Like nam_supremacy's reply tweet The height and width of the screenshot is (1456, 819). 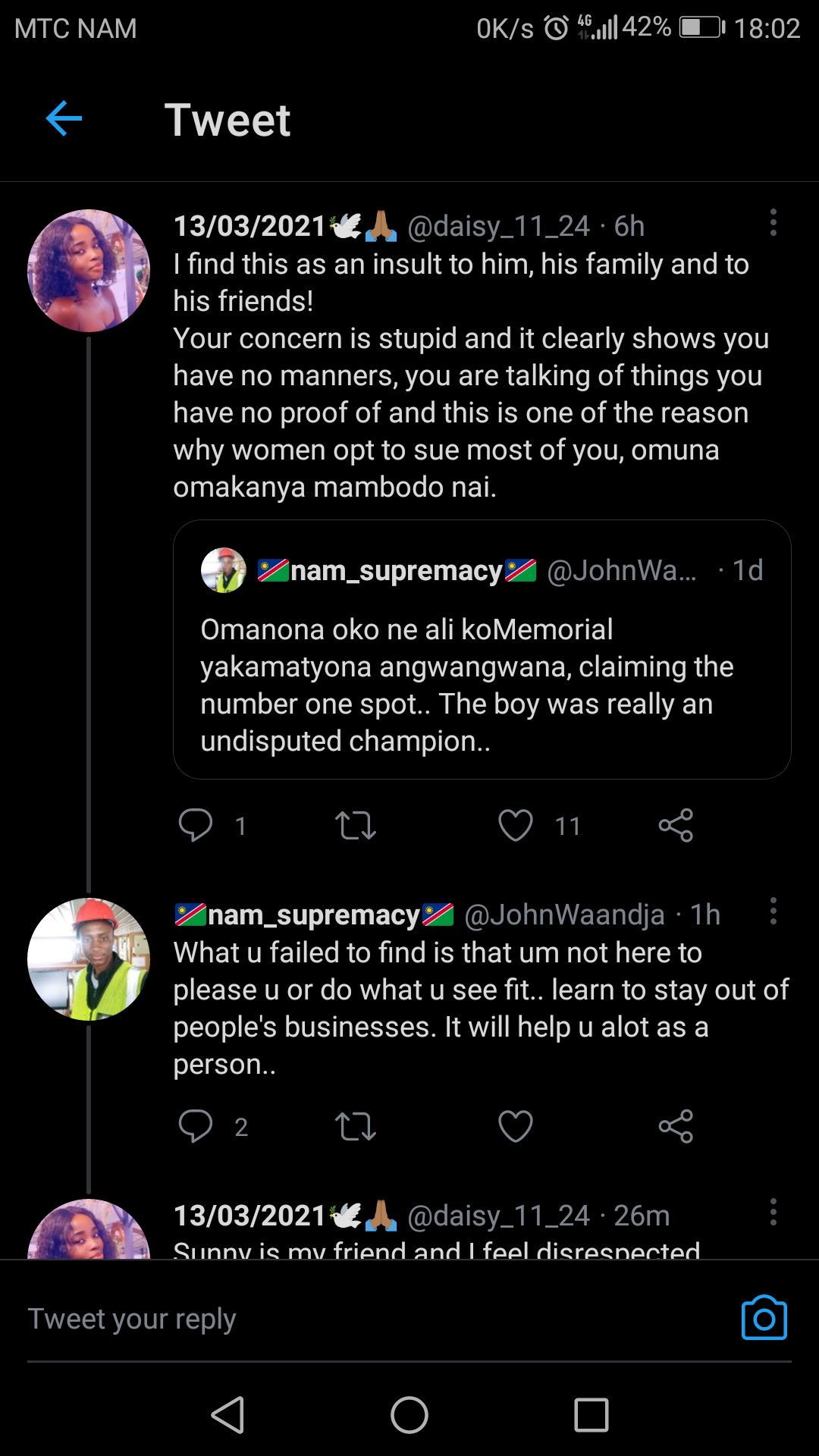[x=516, y=1126]
